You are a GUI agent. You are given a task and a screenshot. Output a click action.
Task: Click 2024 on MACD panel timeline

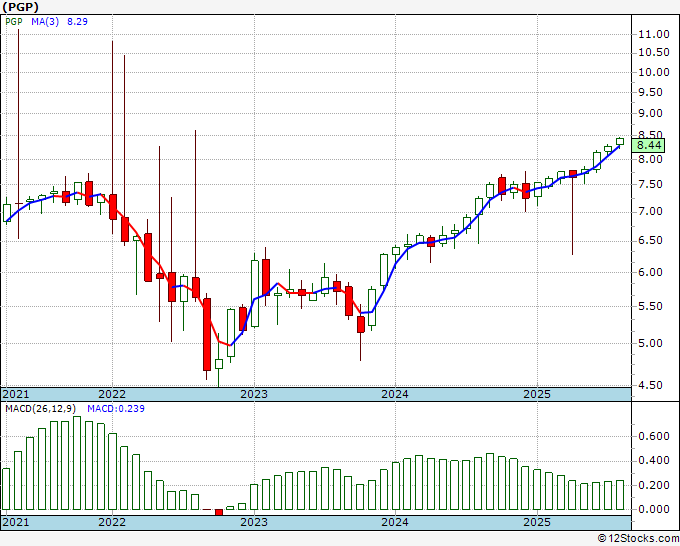pos(395,522)
